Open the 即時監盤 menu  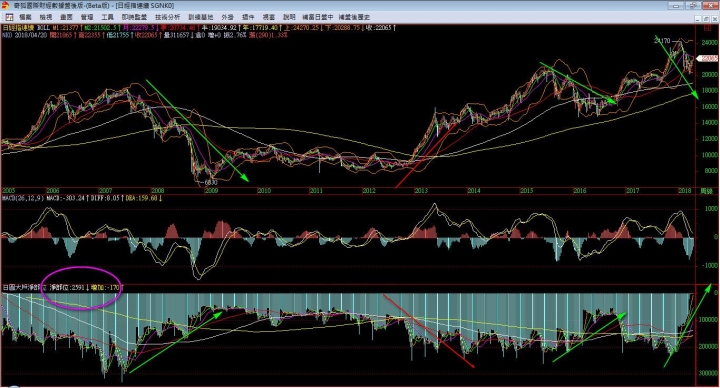[x=135, y=17]
